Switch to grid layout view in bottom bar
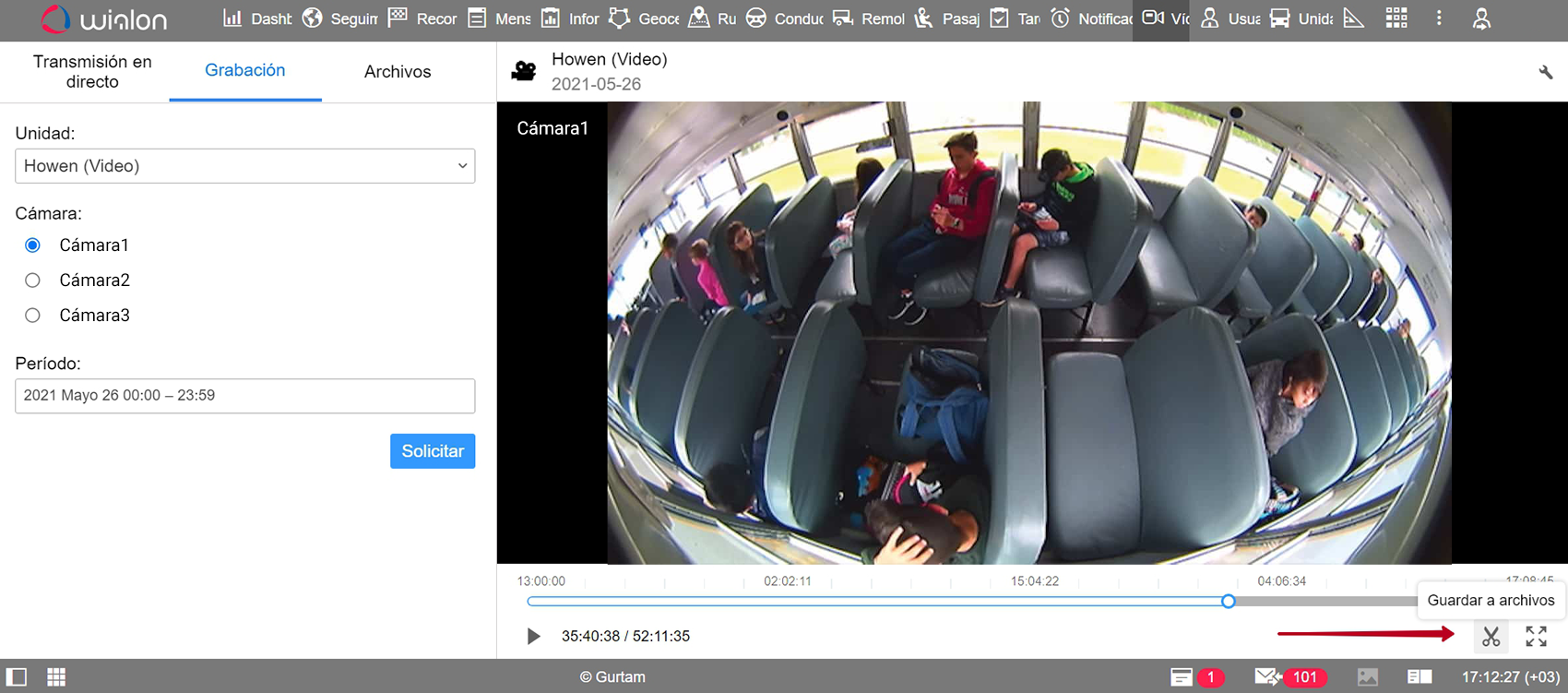This screenshot has width=1568, height=693. [56, 677]
